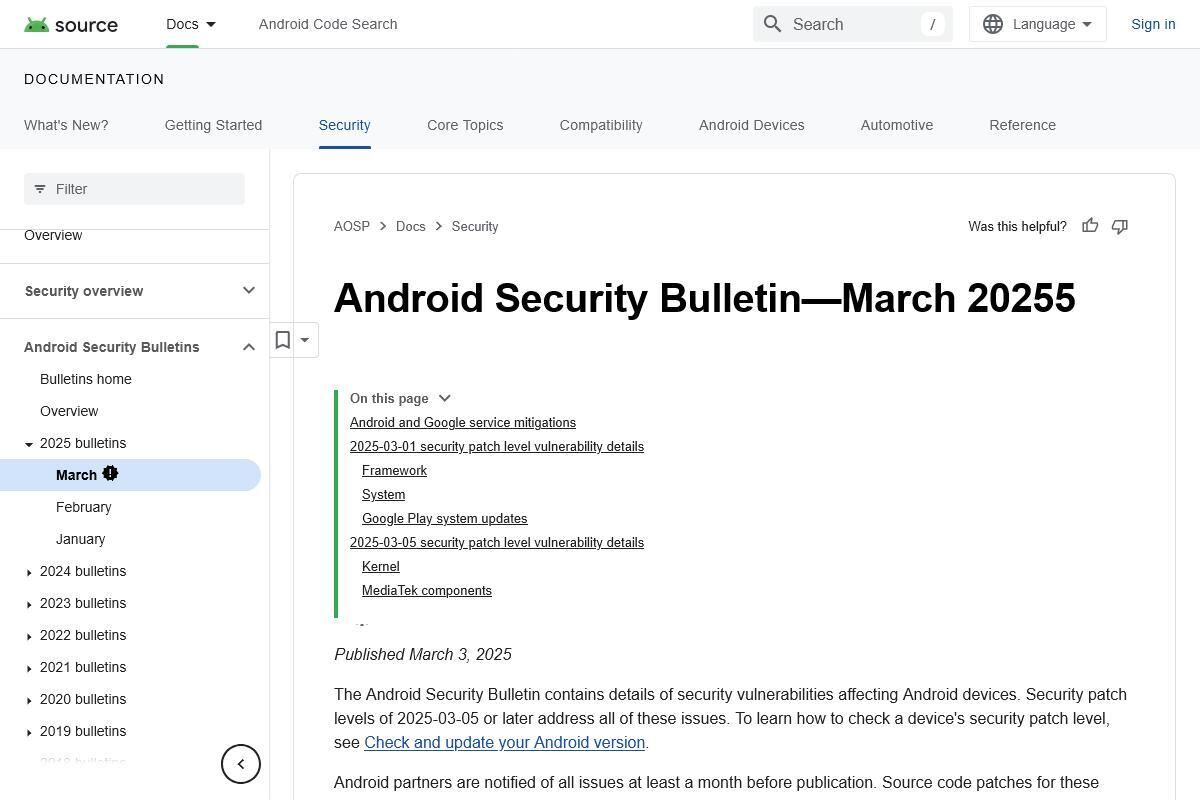The height and width of the screenshot is (800, 1200).
Task: Collapse the side navigation with arrow button
Action: (241, 764)
